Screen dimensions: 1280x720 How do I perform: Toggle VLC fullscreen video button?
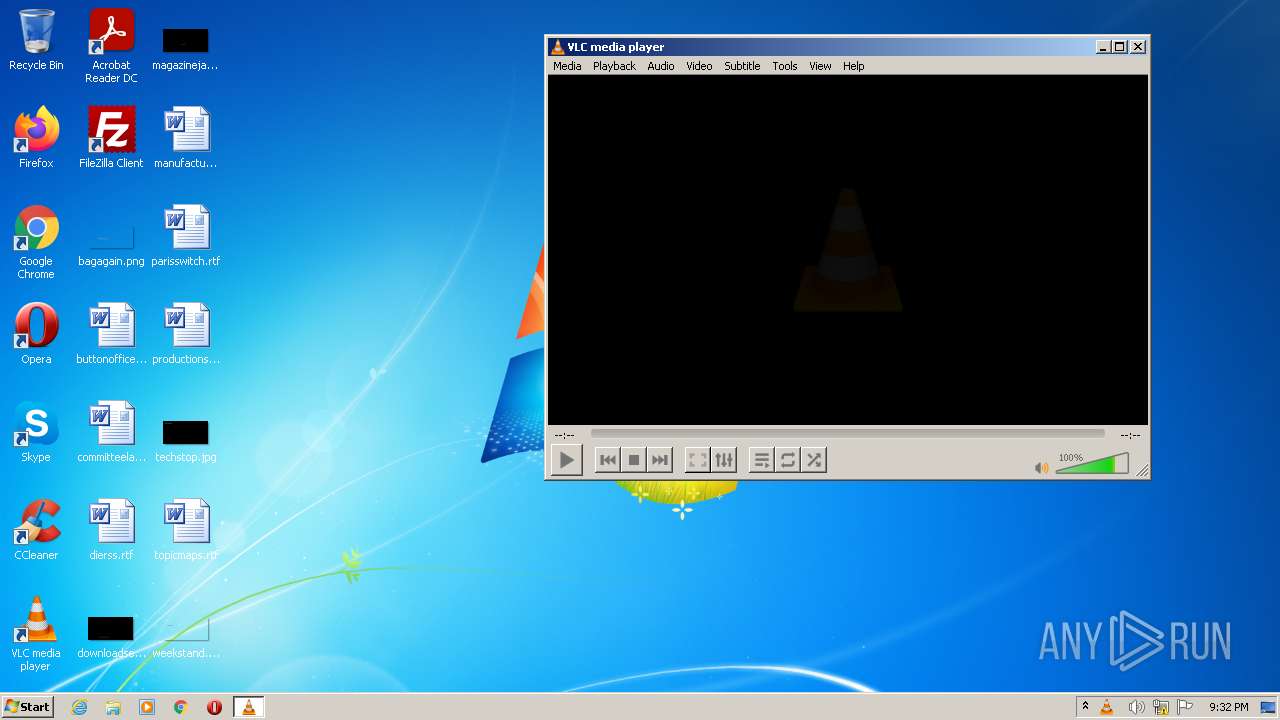[698, 460]
